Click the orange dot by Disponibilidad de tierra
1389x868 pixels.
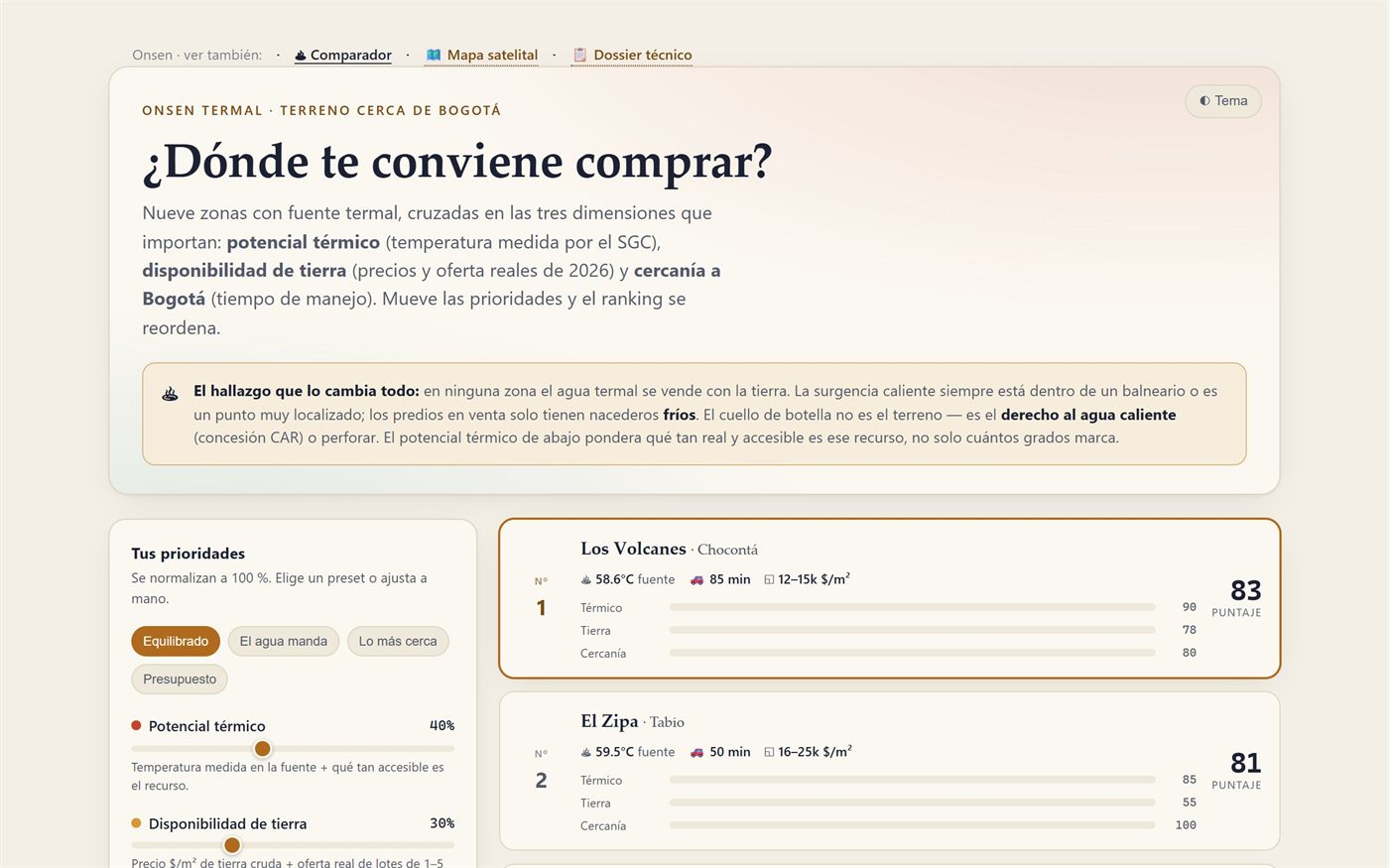(137, 823)
